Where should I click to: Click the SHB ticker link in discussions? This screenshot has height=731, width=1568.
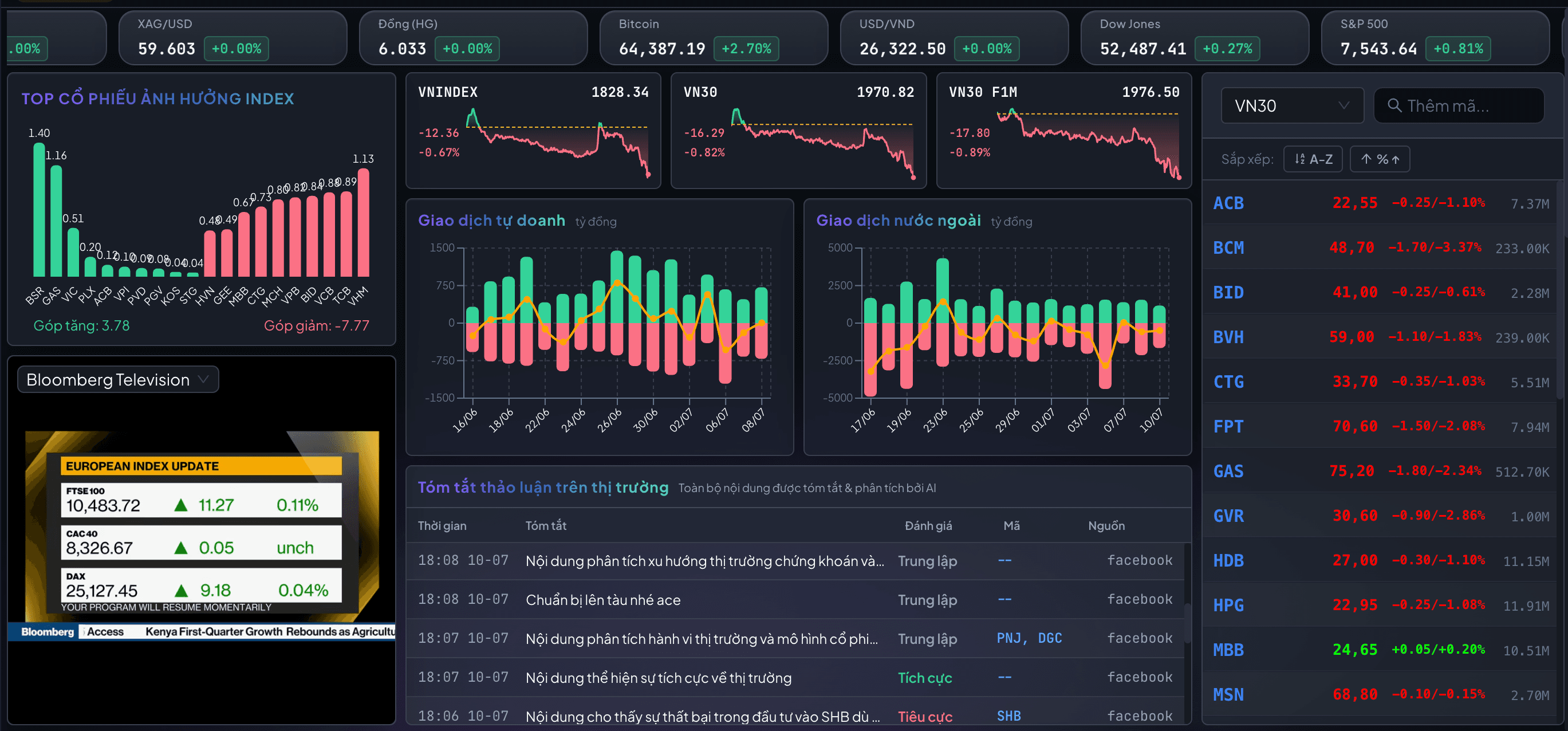(x=1008, y=717)
